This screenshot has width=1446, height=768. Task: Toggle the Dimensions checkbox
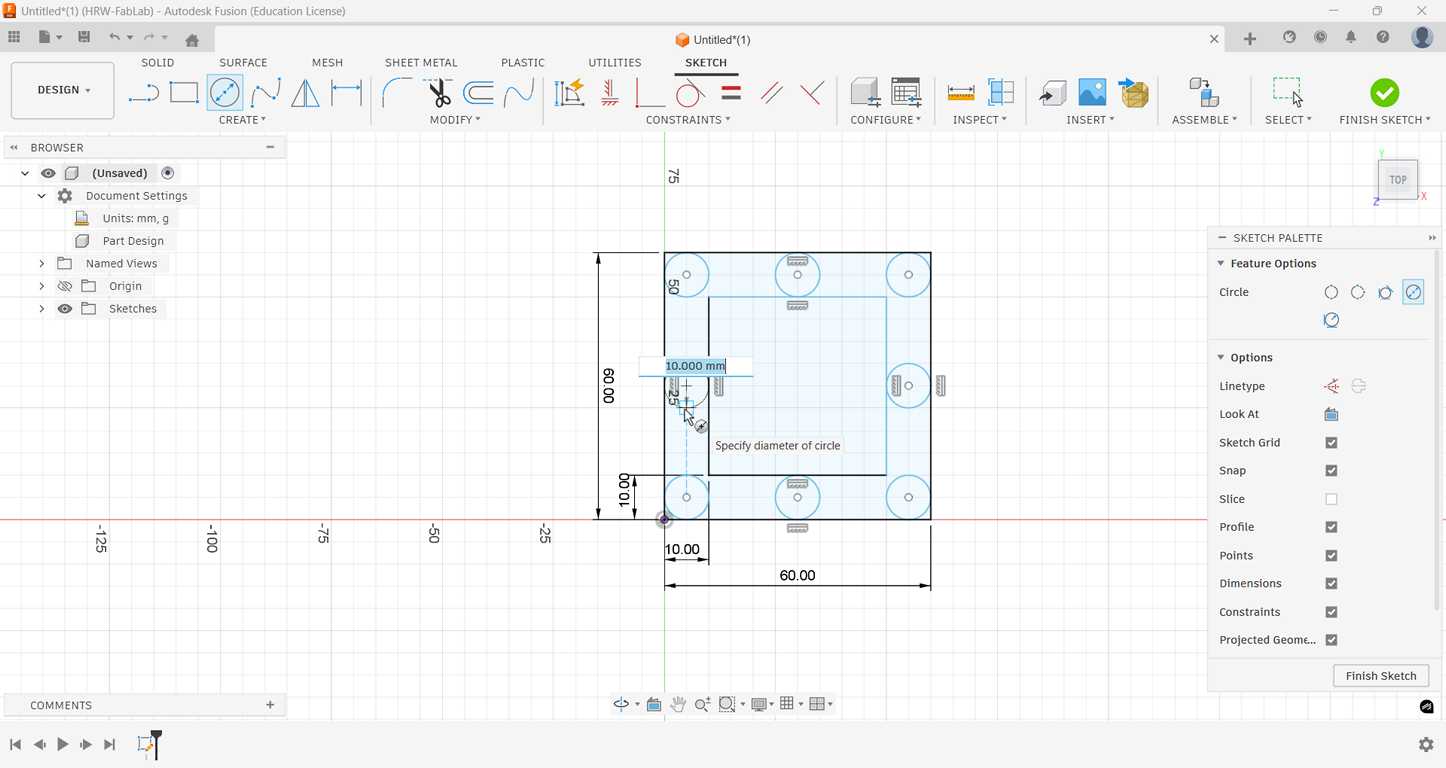[1331, 583]
